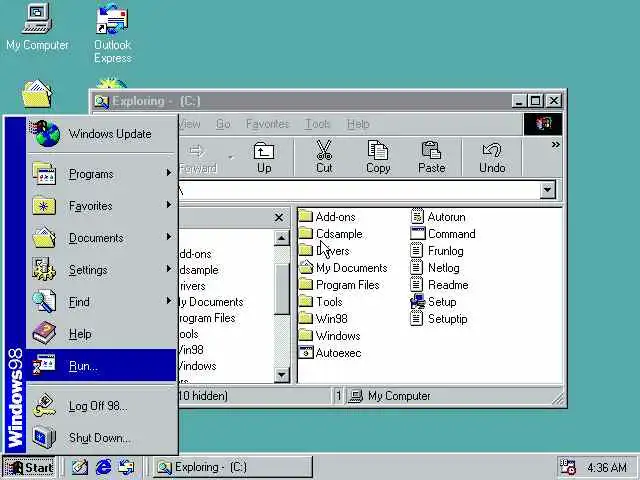Select the Netlog text file
The image size is (640, 480).
[435, 268]
